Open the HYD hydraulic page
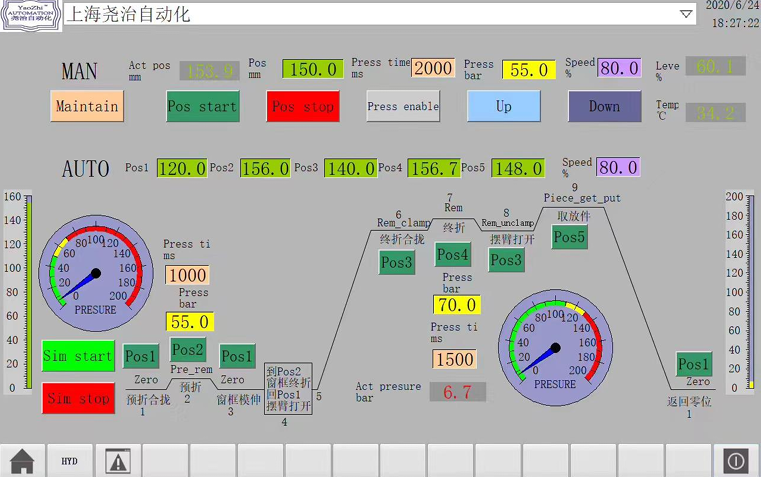The image size is (761, 477). click(69, 461)
